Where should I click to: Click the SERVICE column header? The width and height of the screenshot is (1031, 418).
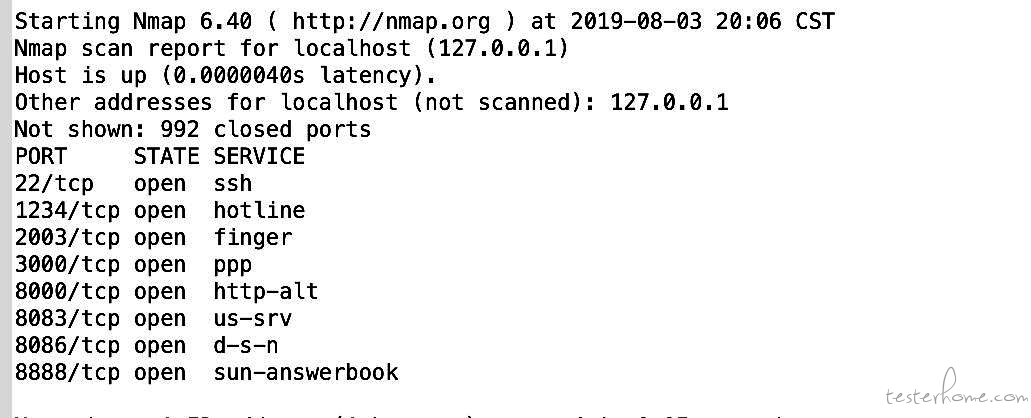coord(259,156)
